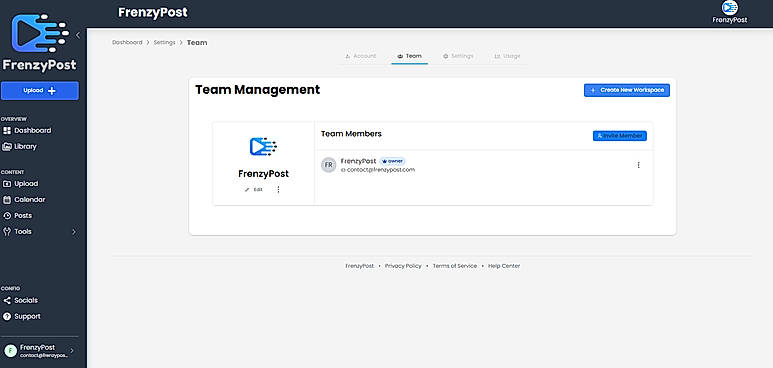Image resolution: width=773 pixels, height=368 pixels.
Task: Click the Library icon in sidebar
Action: click(6, 147)
